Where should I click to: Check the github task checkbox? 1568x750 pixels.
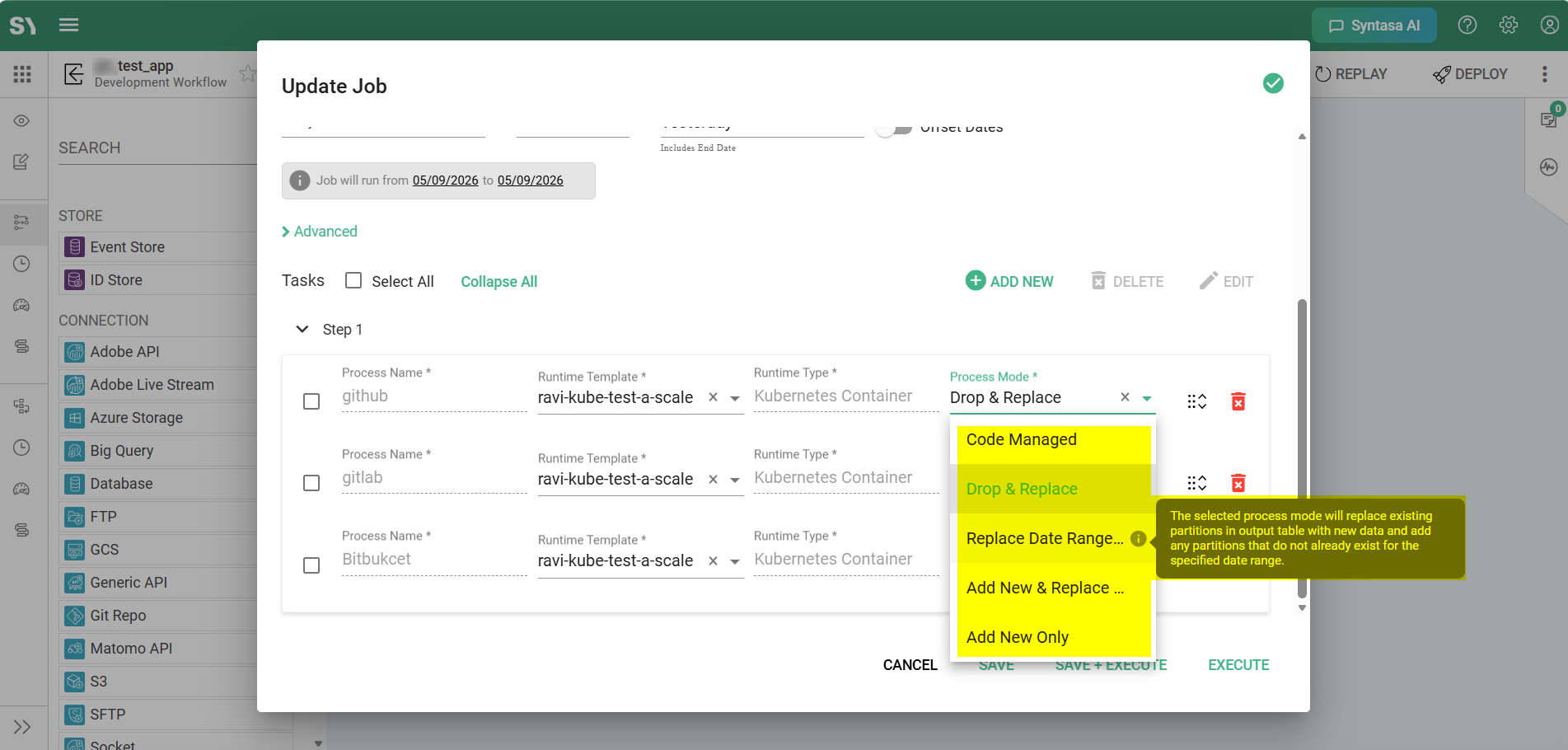point(311,401)
